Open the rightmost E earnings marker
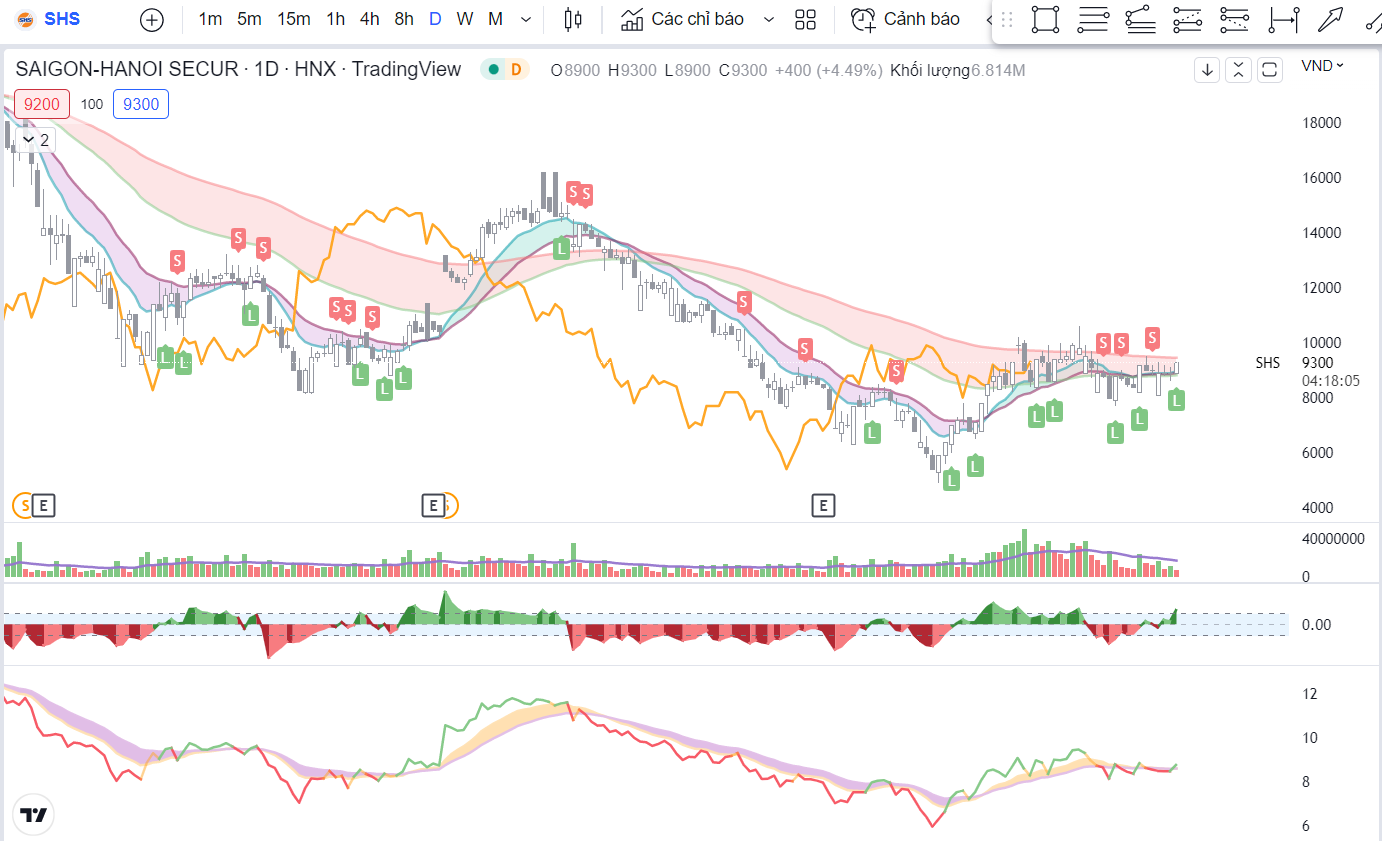Viewport: 1382px width, 841px height. coord(822,506)
